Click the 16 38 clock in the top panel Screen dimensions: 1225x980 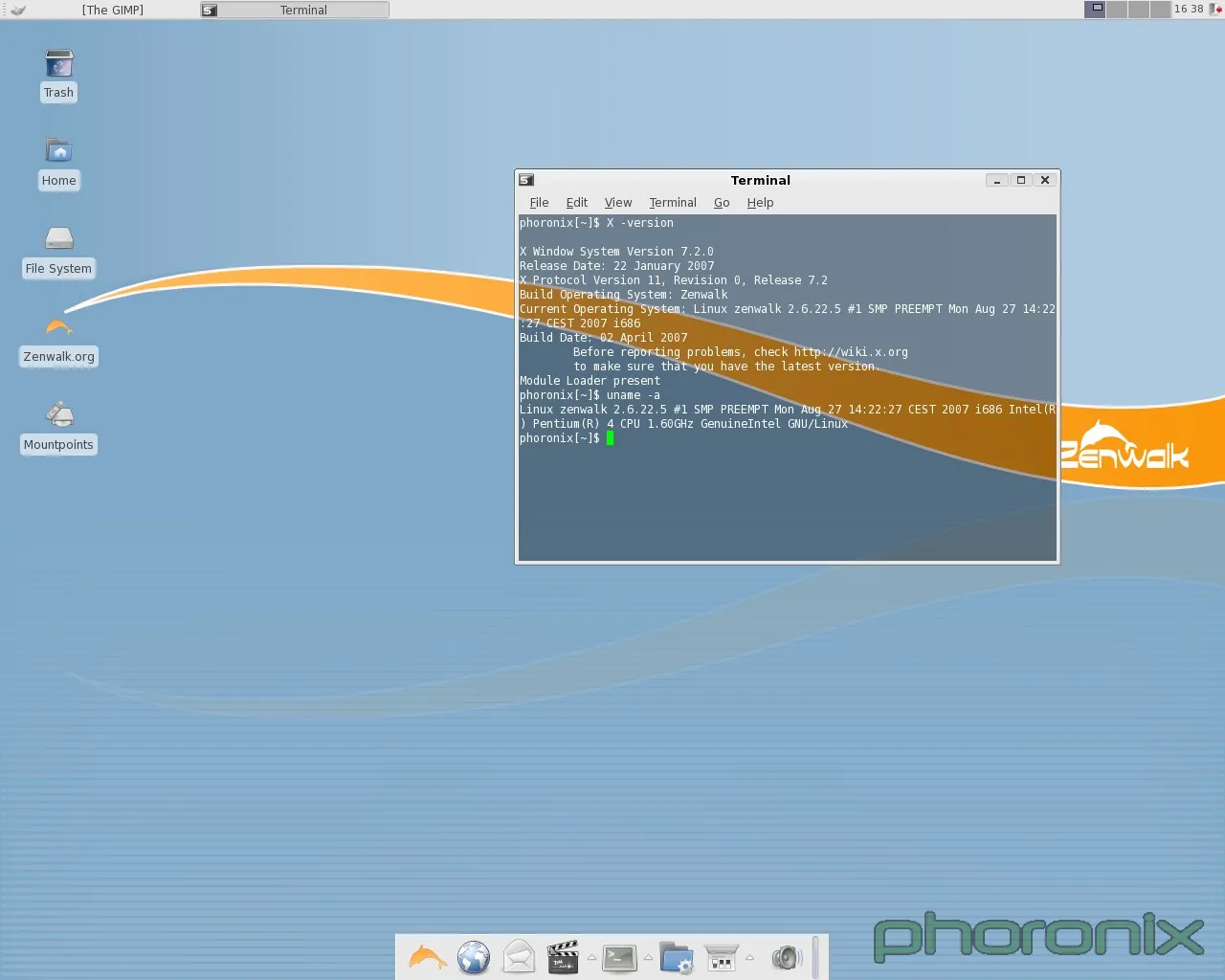pyautogui.click(x=1189, y=10)
